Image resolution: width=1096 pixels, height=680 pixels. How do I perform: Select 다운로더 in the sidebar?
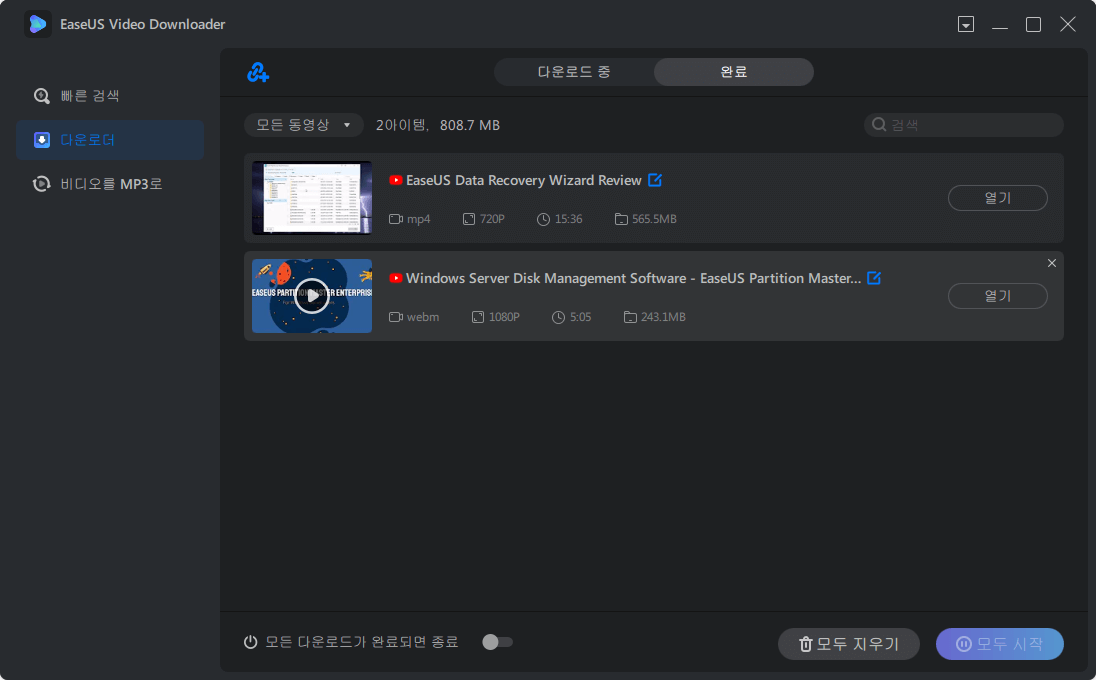(110, 140)
